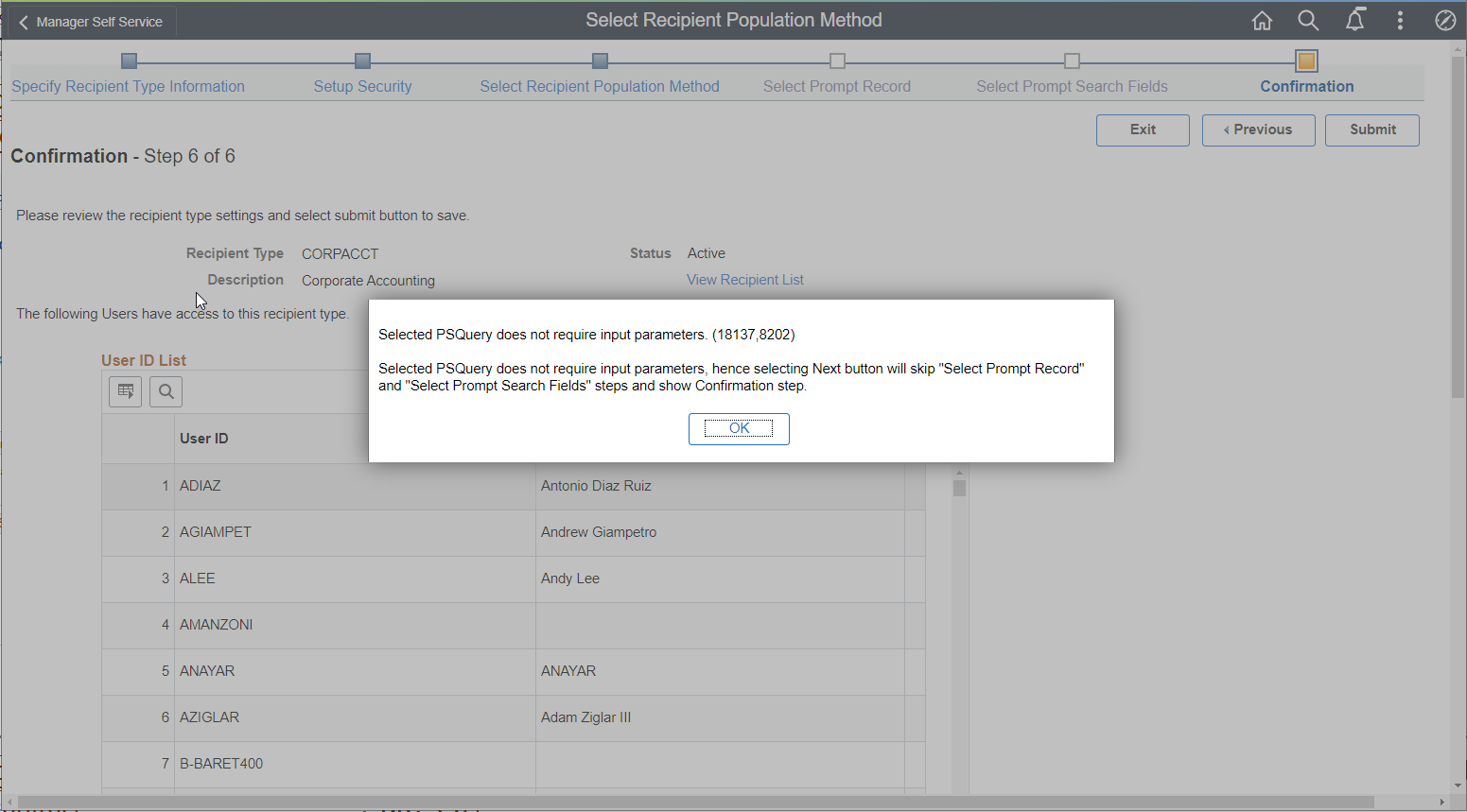
Task: Click the Confirmation step marker square
Action: click(1306, 61)
